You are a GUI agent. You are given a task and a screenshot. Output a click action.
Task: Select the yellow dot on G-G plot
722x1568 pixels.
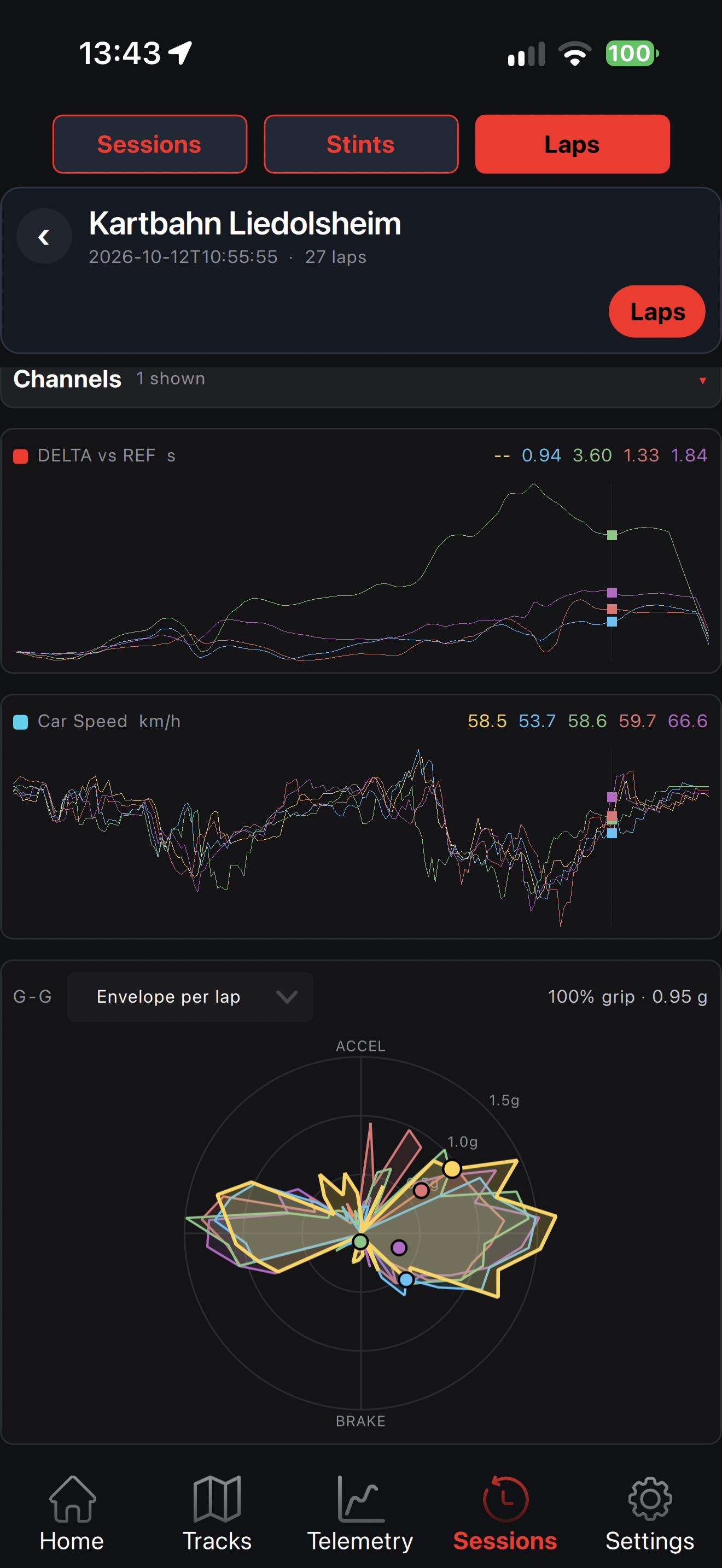[x=452, y=1169]
